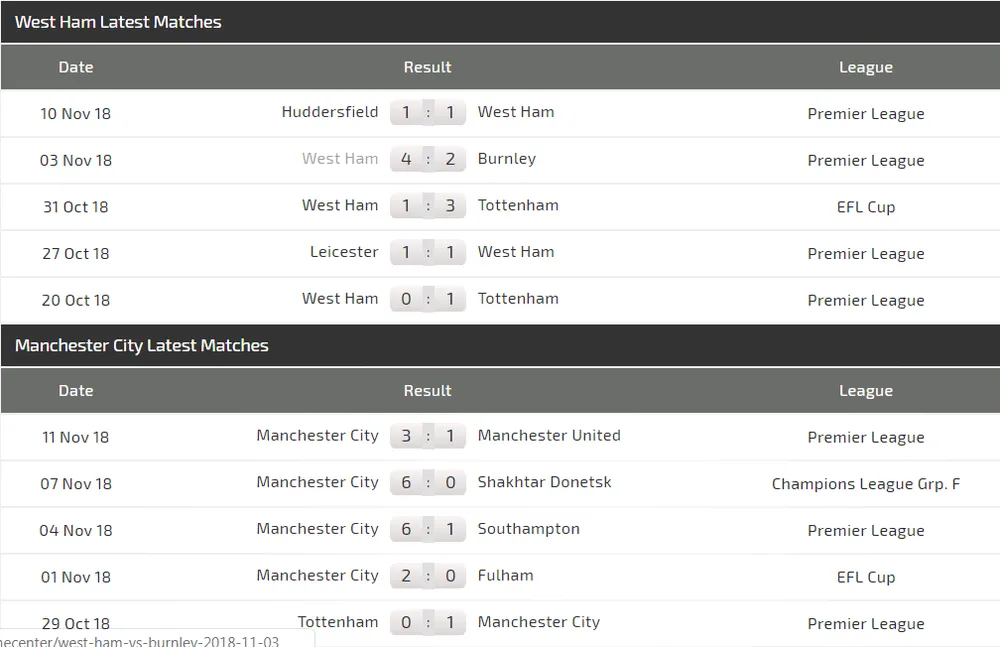
Task: Click the Tottenham 0:1 Manchester City score
Action: click(428, 622)
